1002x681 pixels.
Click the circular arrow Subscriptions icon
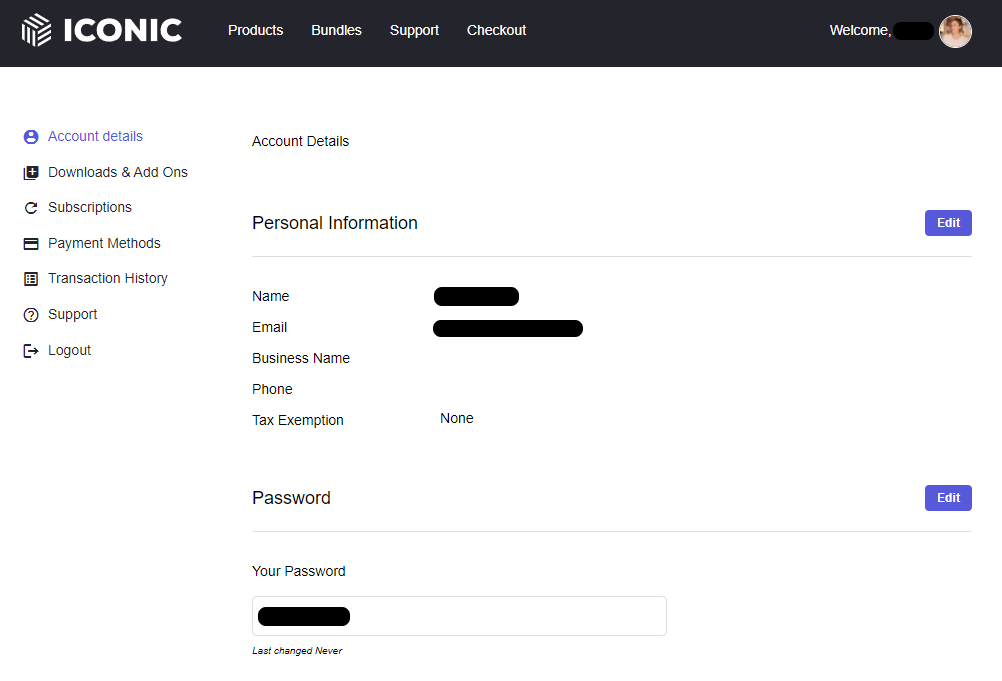click(x=31, y=208)
